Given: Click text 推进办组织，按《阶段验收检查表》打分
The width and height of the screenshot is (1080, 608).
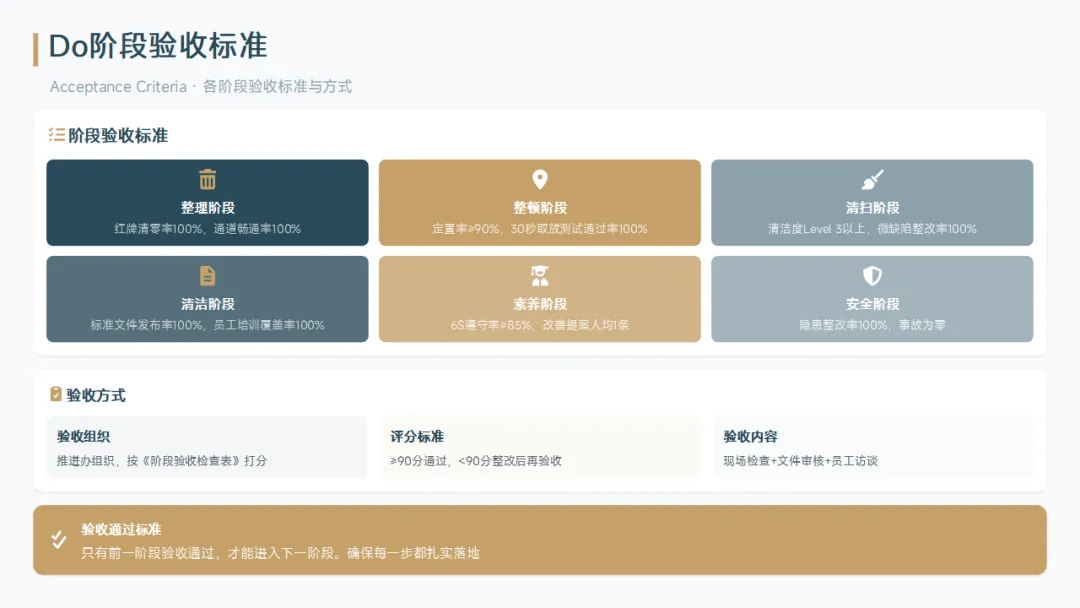Looking at the screenshot, I should (x=162, y=461).
